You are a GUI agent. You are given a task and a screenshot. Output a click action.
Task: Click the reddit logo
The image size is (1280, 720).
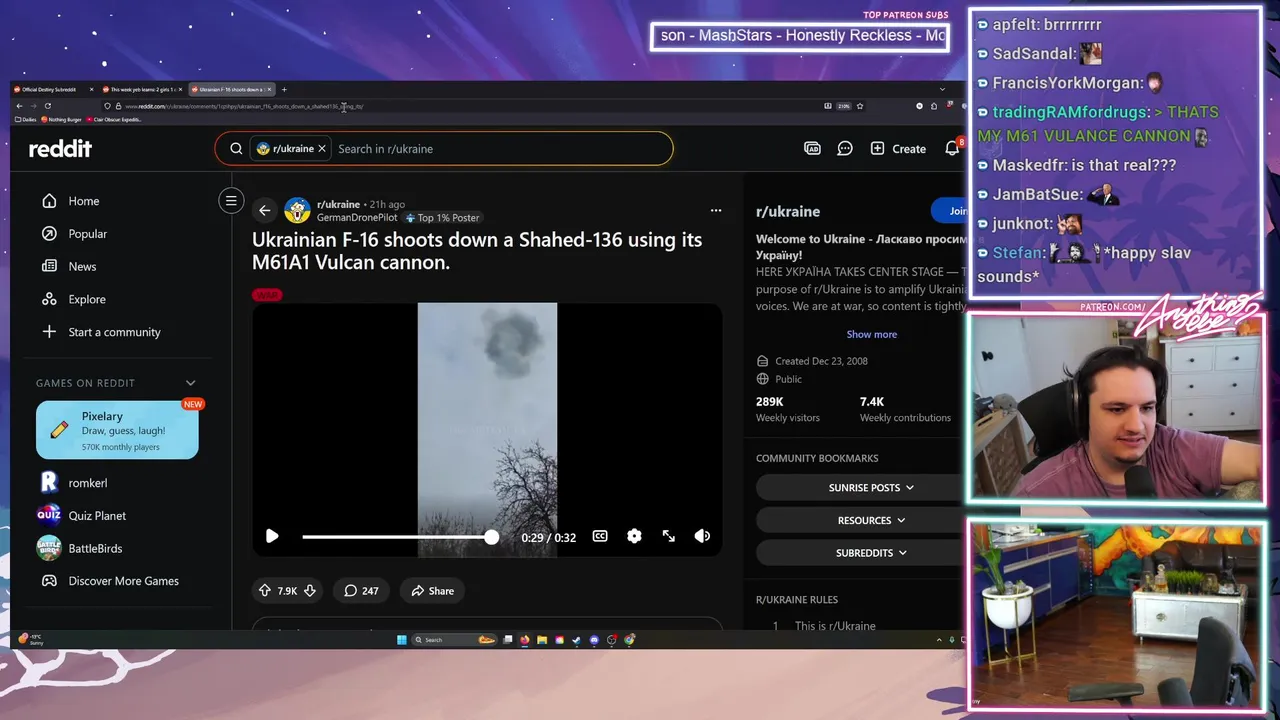click(x=60, y=149)
